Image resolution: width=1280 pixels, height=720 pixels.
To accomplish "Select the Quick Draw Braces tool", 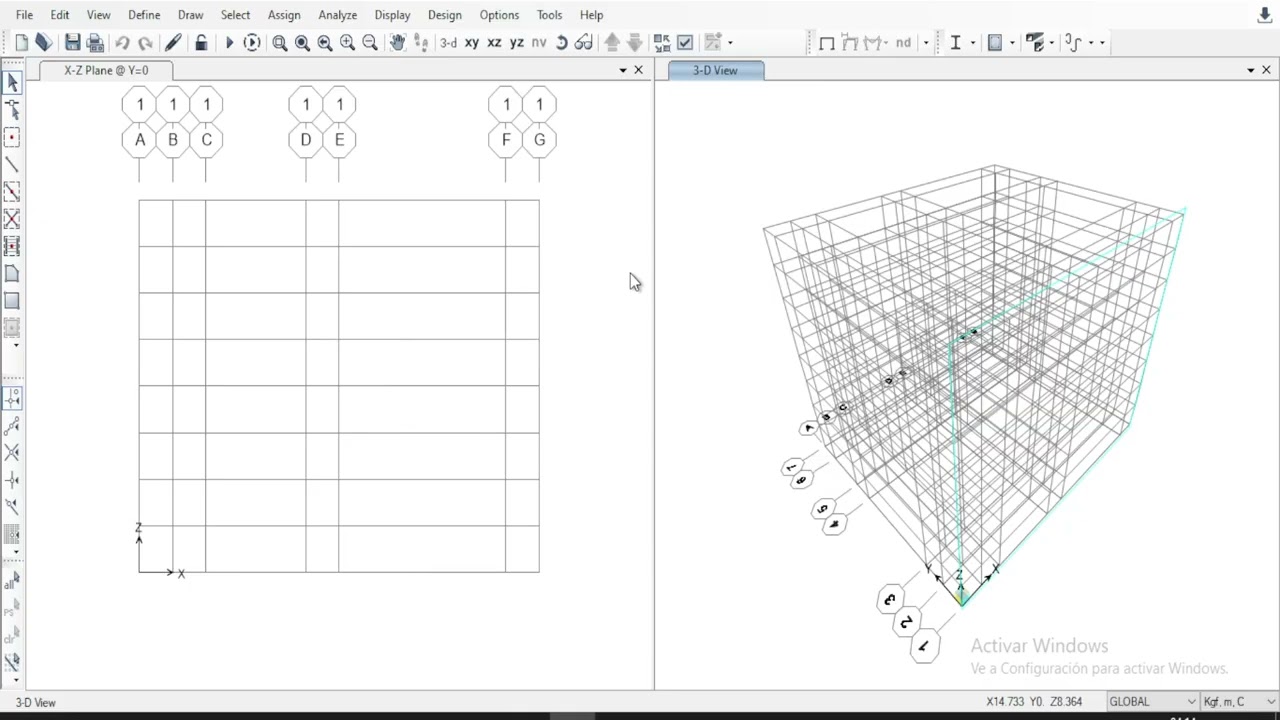I will point(12,218).
